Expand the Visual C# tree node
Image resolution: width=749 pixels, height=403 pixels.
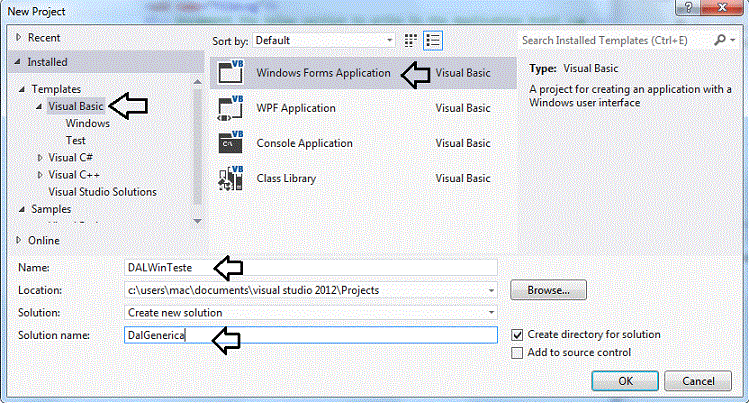(40, 157)
